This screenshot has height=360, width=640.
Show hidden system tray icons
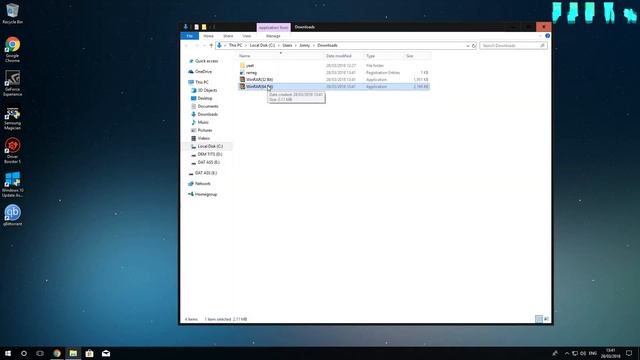pyautogui.click(x=567, y=353)
